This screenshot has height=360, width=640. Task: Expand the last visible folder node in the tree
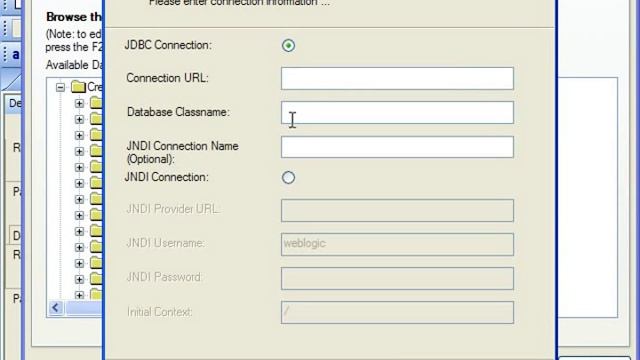click(x=79, y=295)
